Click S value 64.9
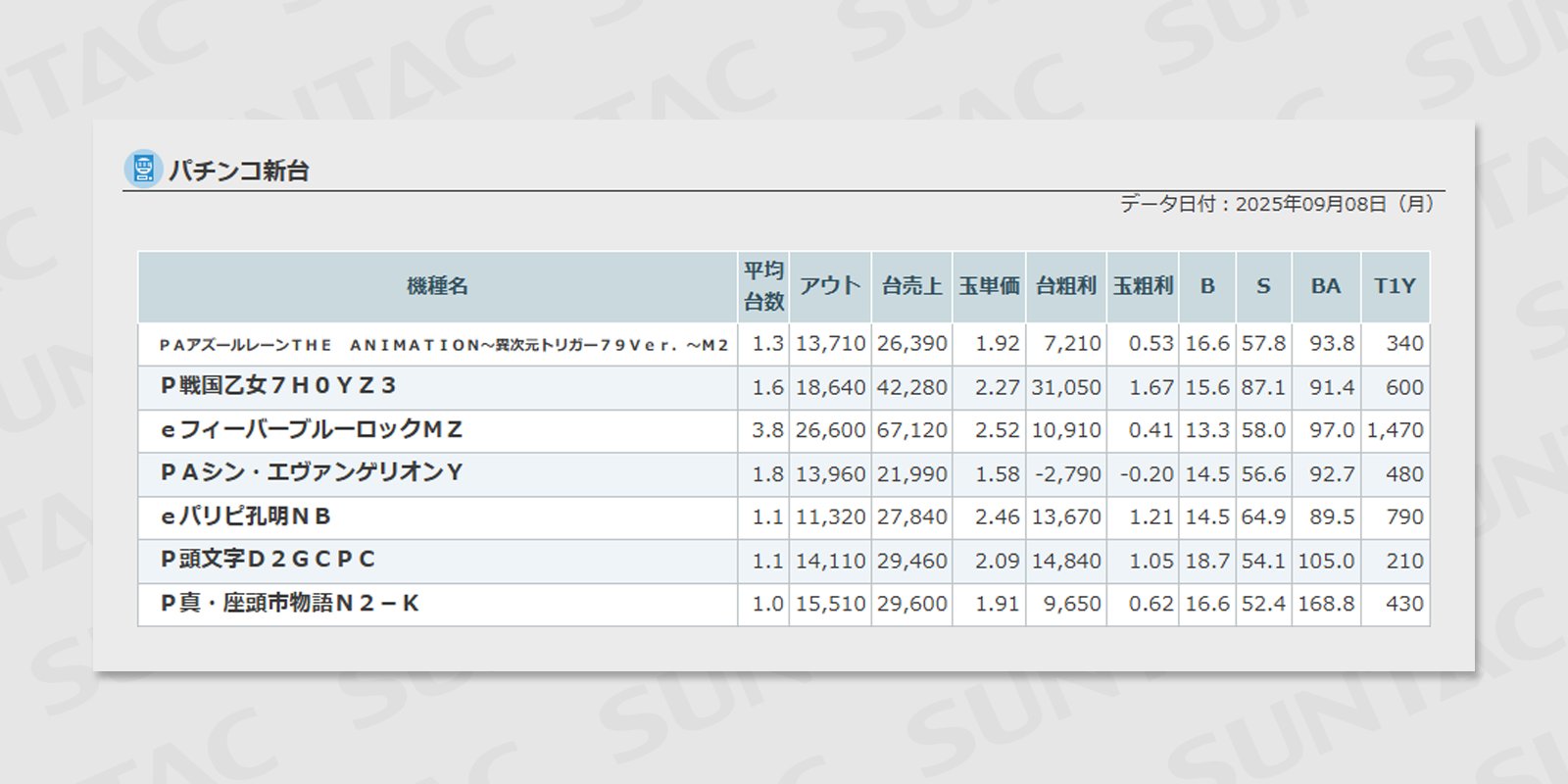This screenshot has height=784, width=1568. [1263, 516]
